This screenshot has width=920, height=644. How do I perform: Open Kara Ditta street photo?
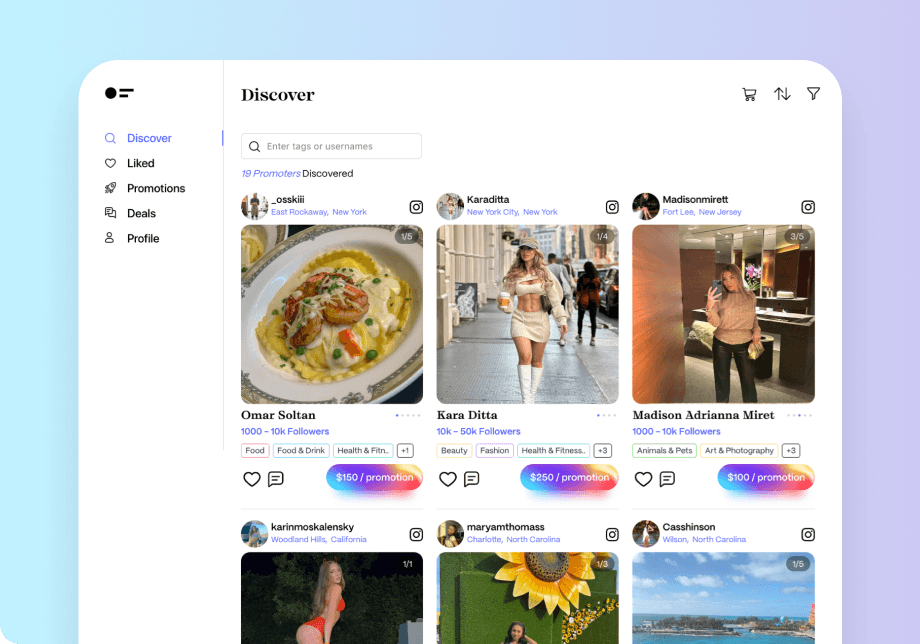point(527,314)
